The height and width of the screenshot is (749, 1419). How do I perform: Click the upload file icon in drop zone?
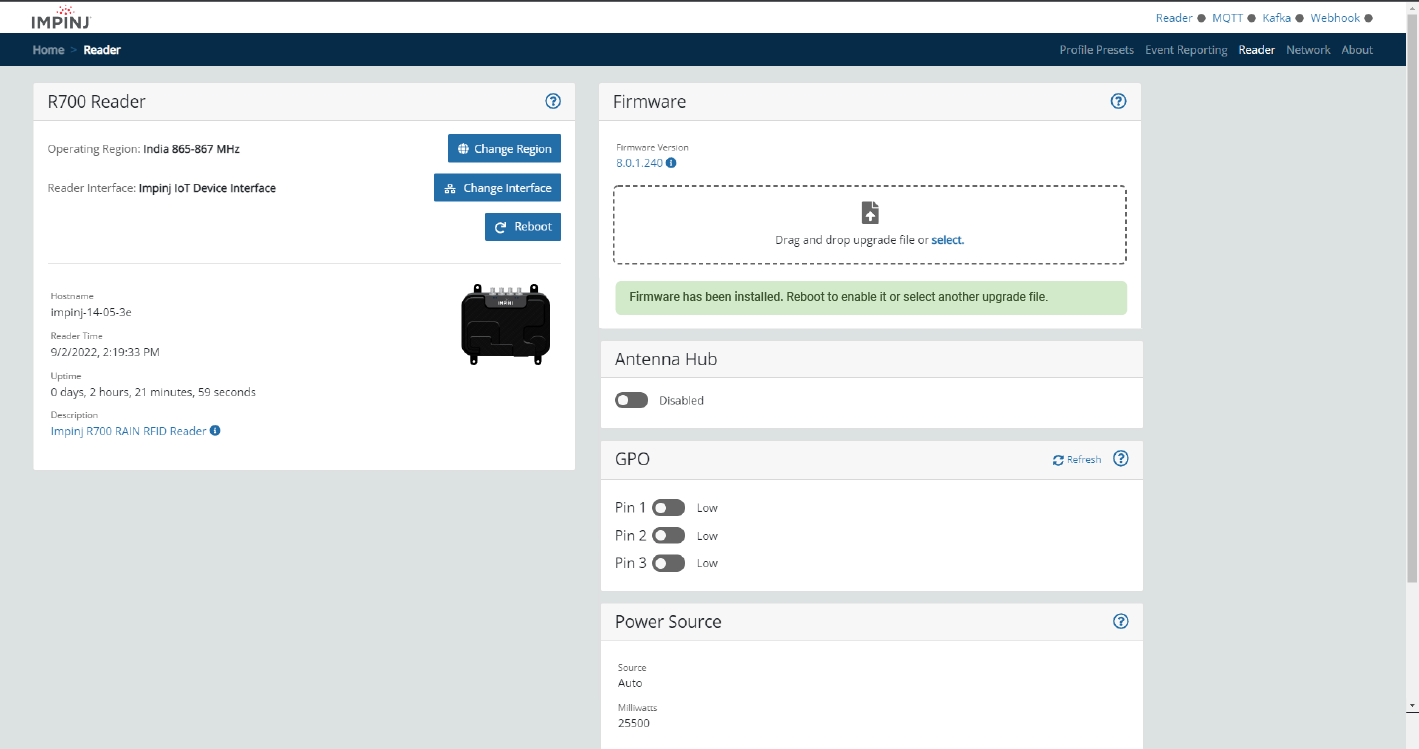[x=870, y=213]
